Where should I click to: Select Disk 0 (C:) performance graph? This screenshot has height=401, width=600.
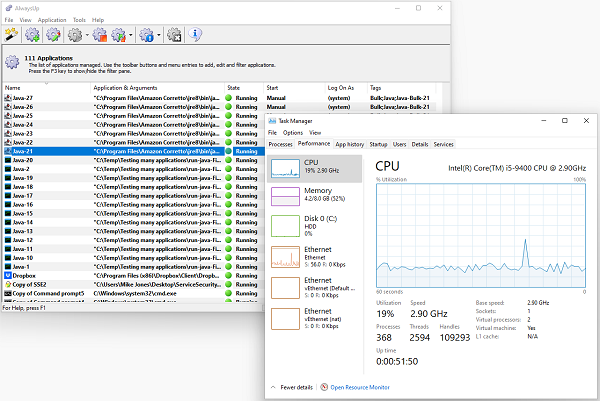[x=317, y=227]
